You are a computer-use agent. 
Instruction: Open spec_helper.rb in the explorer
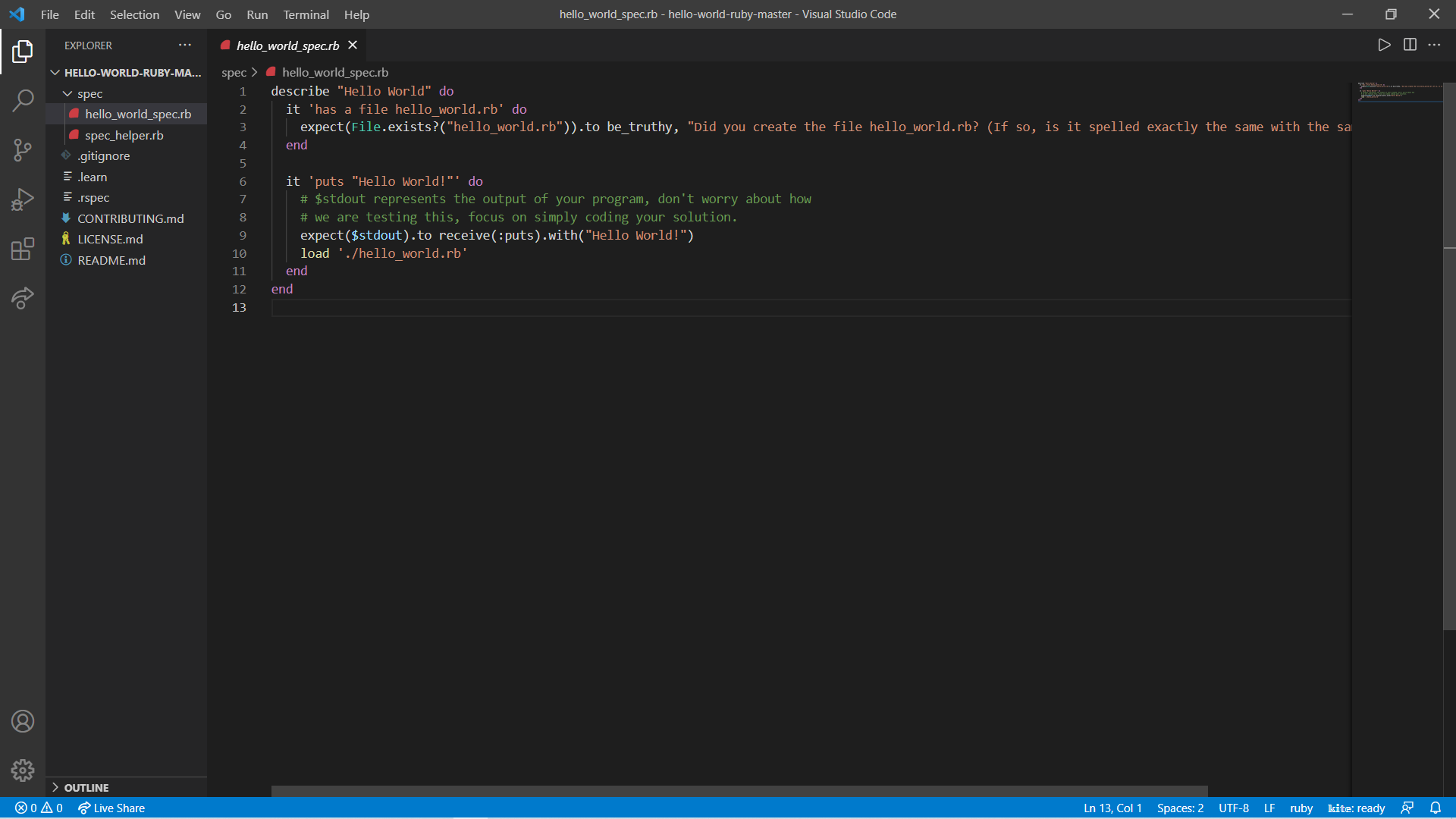click(124, 135)
